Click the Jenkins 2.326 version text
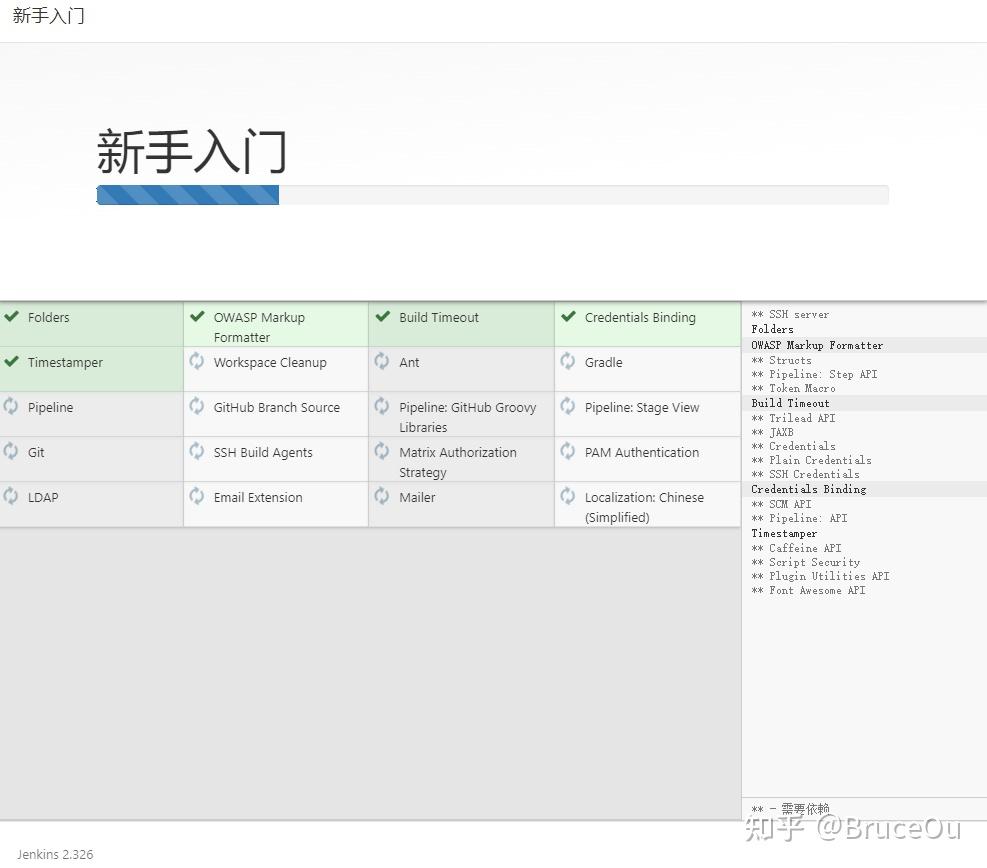This screenshot has height=868, width=987. 55,854
